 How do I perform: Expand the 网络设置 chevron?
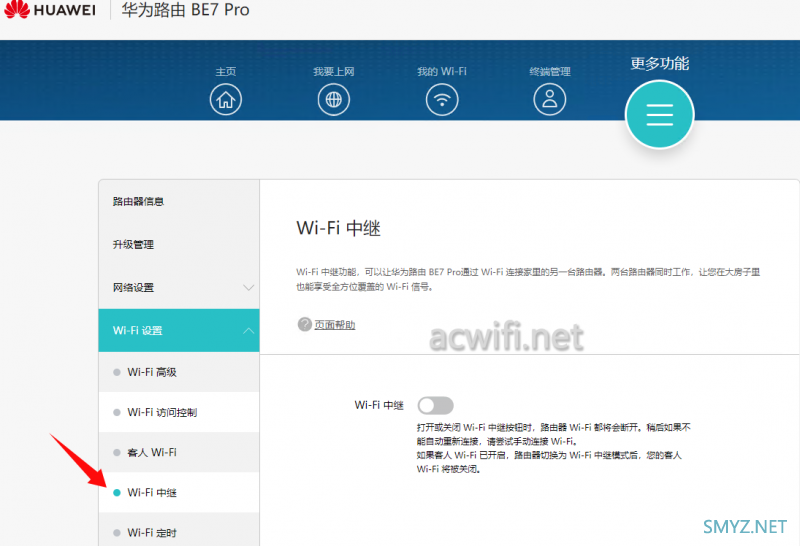click(248, 288)
